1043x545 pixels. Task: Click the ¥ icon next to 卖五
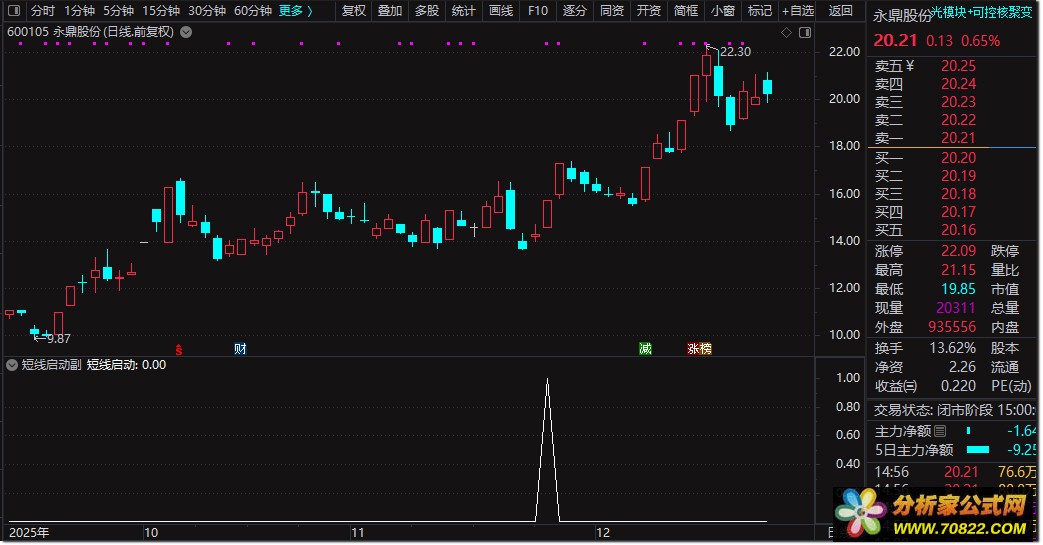click(x=910, y=66)
